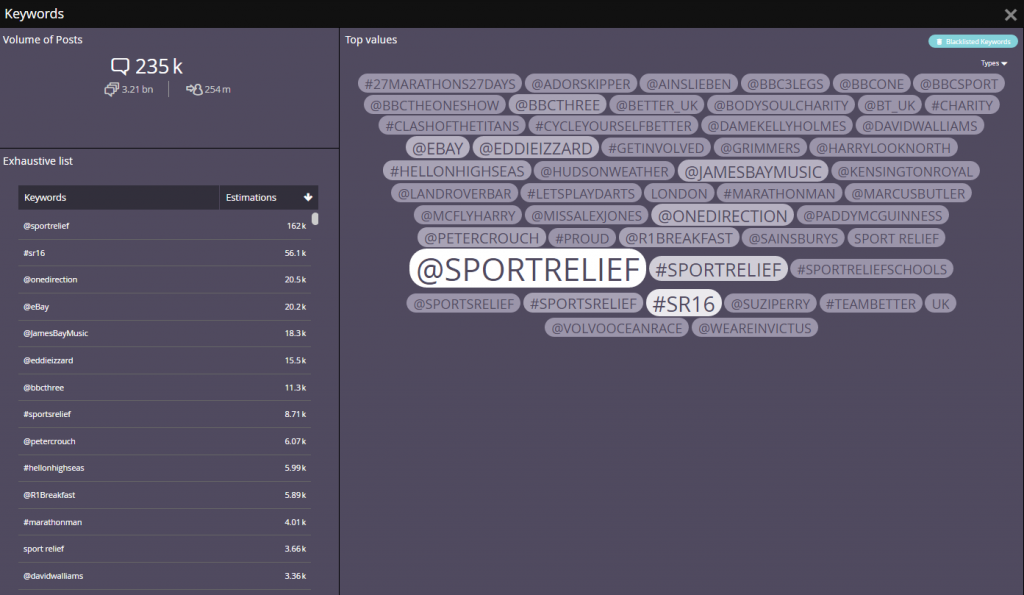Click the Estimations column header
This screenshot has width=1024, height=595.
[x=268, y=197]
